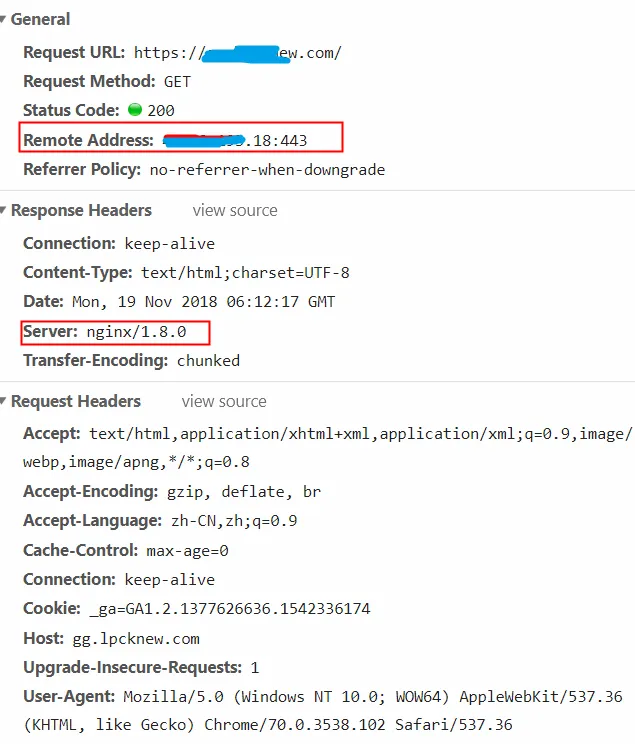Click the Cookie _ga value
The image size is (635, 744).
coord(230,609)
